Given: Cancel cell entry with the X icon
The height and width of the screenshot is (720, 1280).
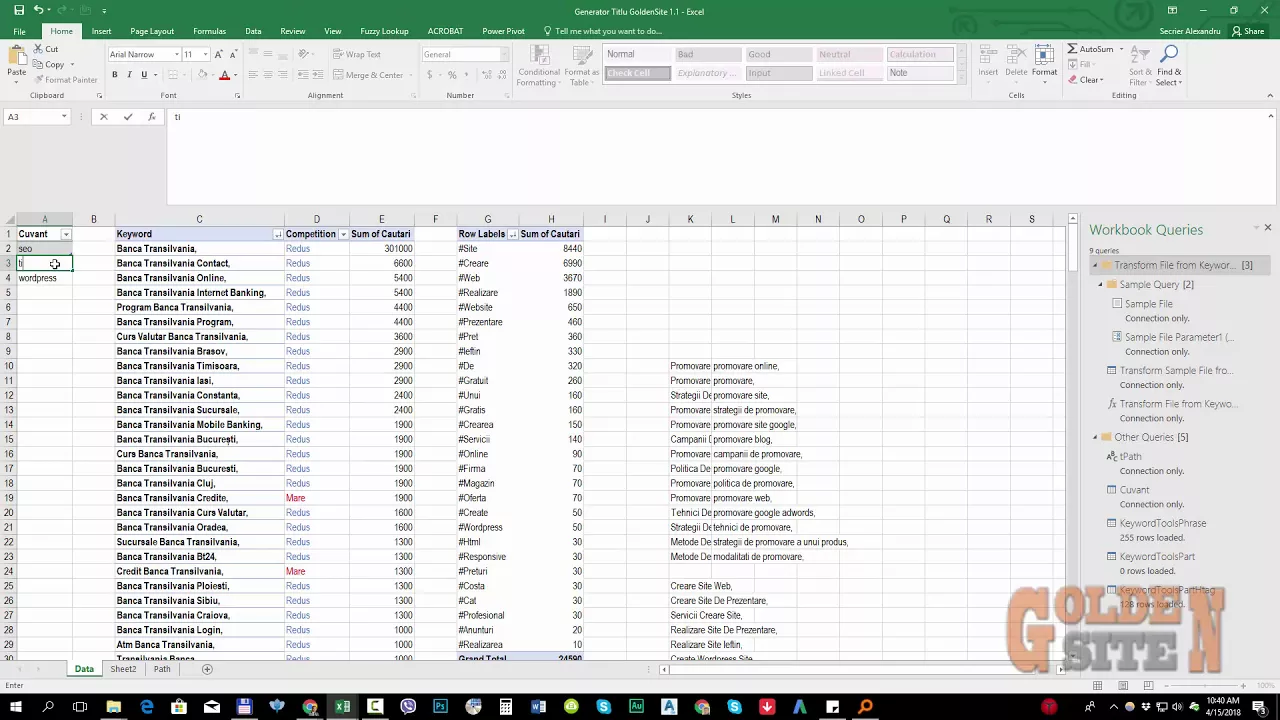Looking at the screenshot, I should (103, 117).
